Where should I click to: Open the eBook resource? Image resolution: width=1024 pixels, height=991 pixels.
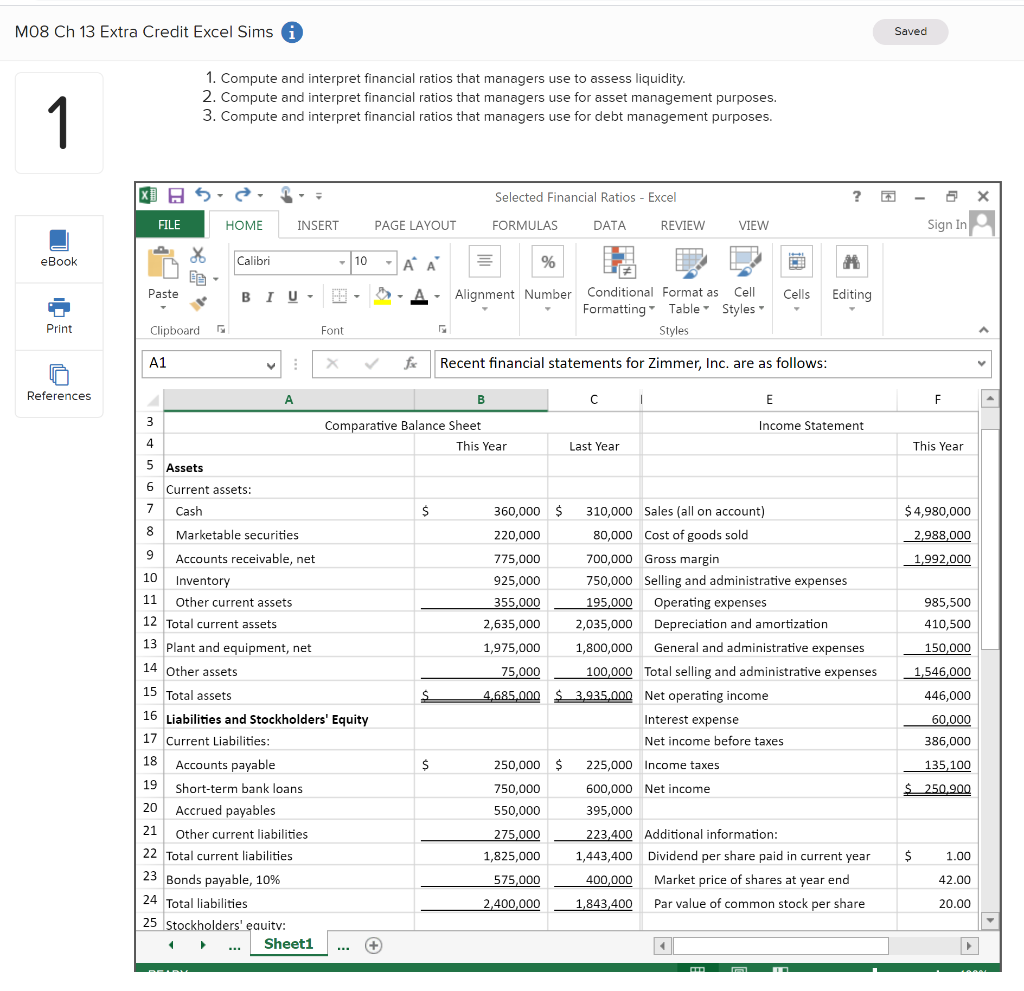coord(59,249)
